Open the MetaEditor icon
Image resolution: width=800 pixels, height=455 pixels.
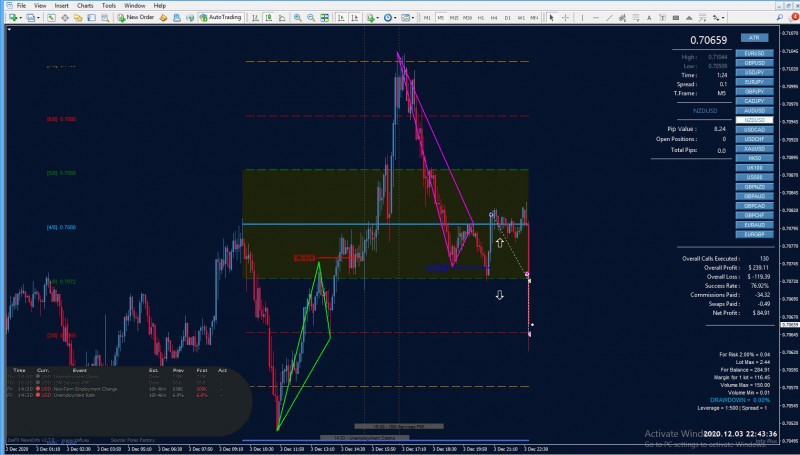pyautogui.click(x=163, y=18)
